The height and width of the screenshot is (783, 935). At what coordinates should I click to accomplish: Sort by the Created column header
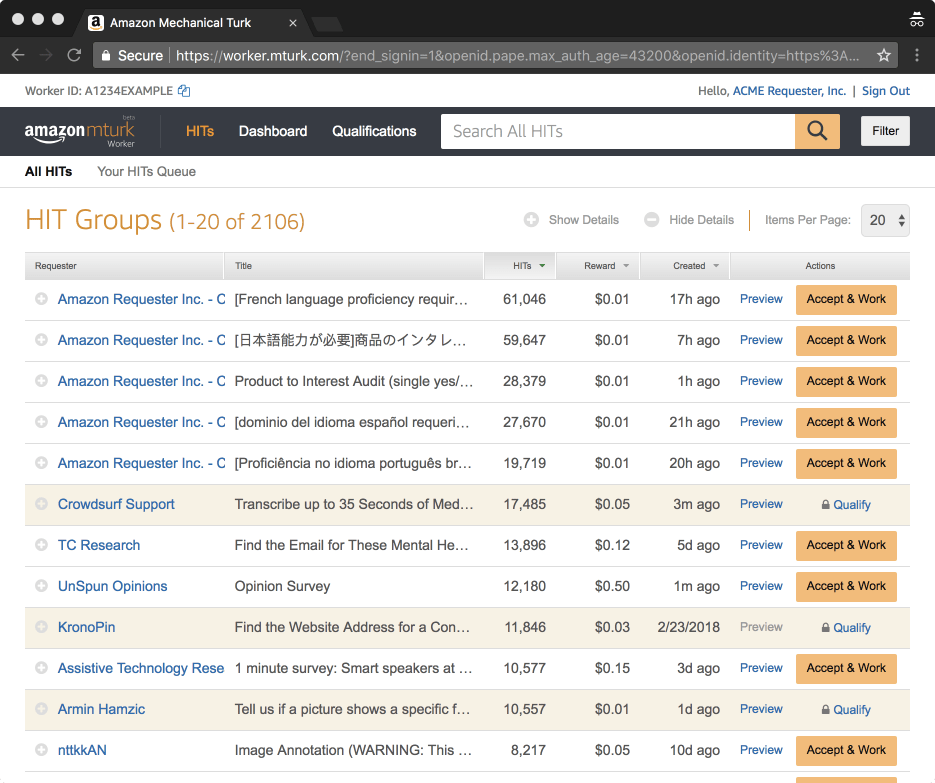pyautogui.click(x=689, y=266)
